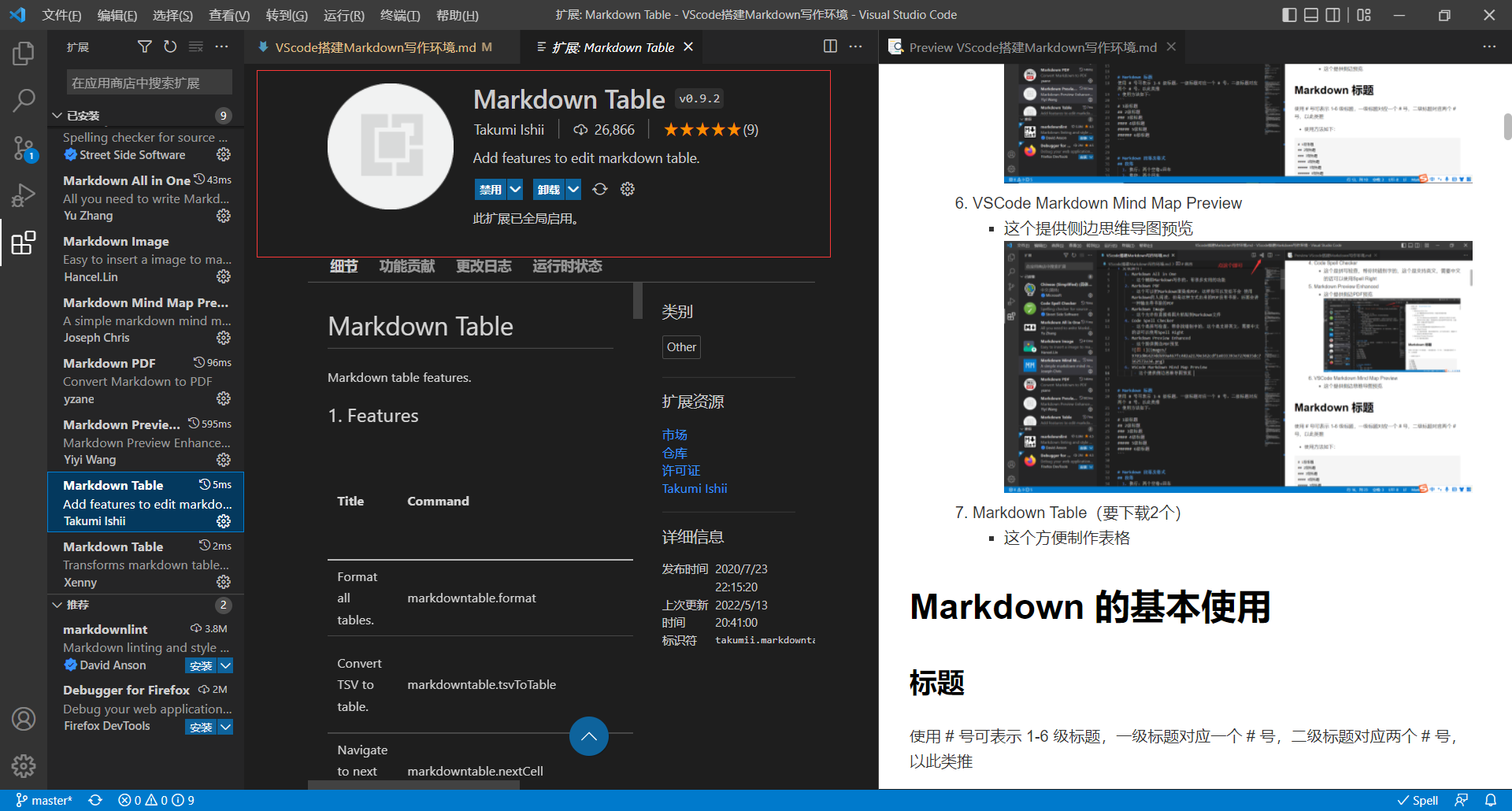Click sync icon on extension detail page
The image size is (1512, 811).
click(x=600, y=189)
